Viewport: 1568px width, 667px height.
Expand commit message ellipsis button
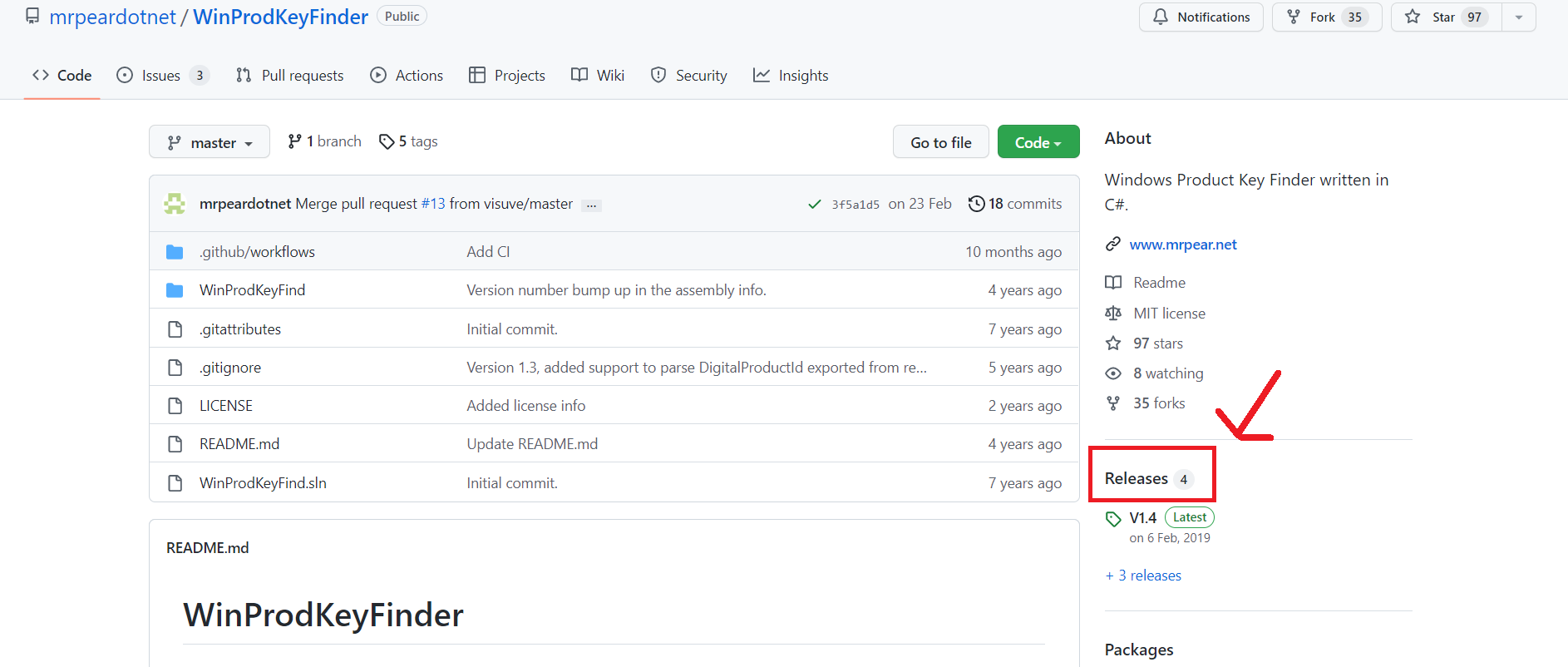pyautogui.click(x=591, y=205)
